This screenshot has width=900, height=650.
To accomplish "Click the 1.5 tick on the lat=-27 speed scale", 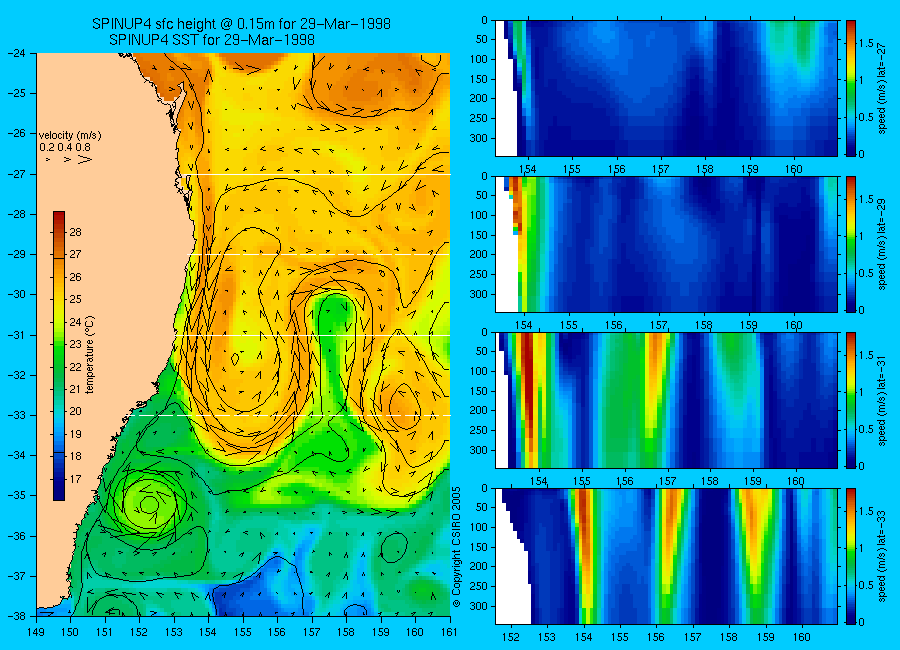I will point(867,44).
